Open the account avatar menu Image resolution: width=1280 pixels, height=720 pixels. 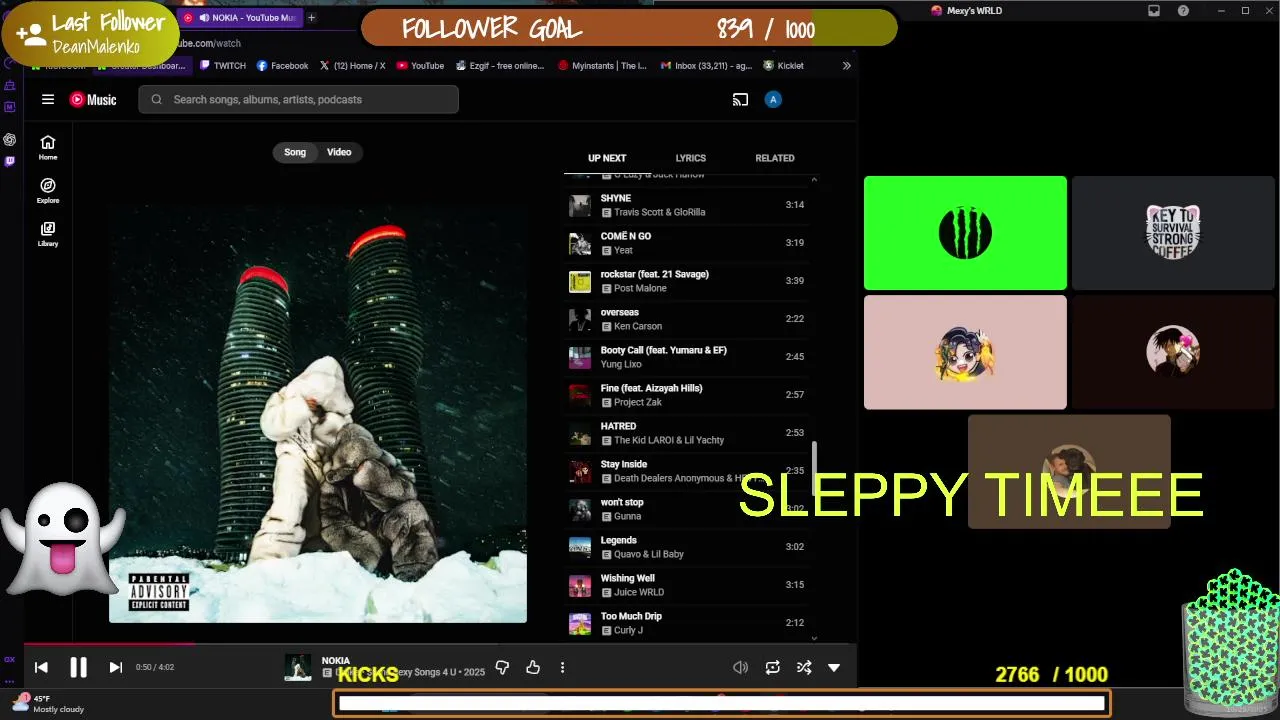(x=772, y=99)
